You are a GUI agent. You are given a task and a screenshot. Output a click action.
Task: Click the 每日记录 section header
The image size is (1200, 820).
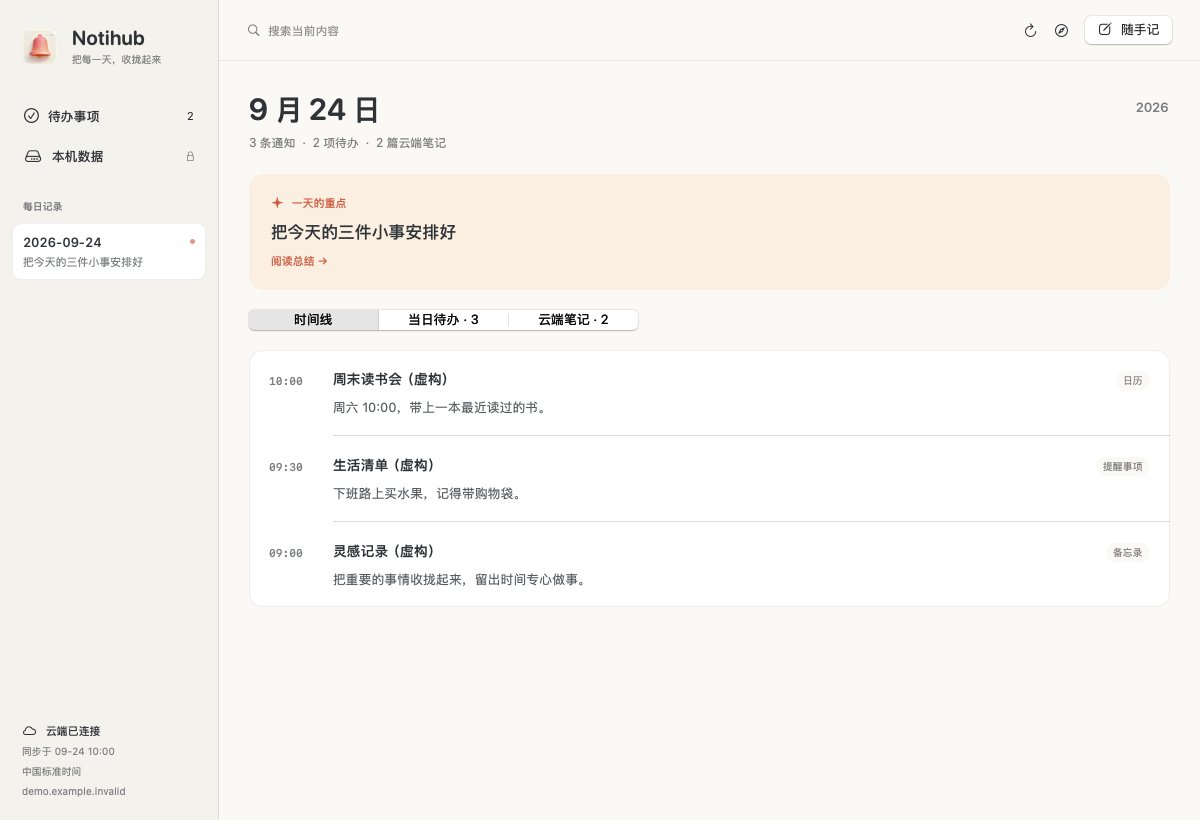pyautogui.click(x=43, y=207)
